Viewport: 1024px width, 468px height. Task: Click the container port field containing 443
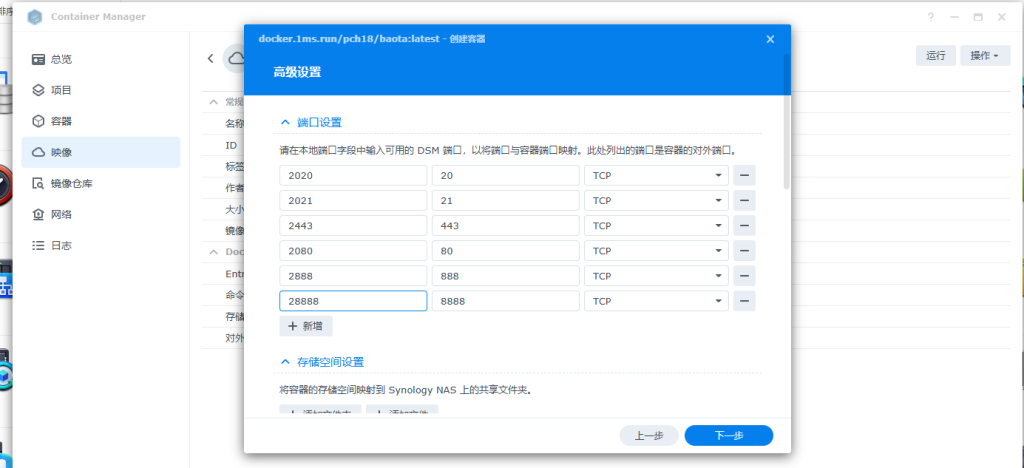506,226
